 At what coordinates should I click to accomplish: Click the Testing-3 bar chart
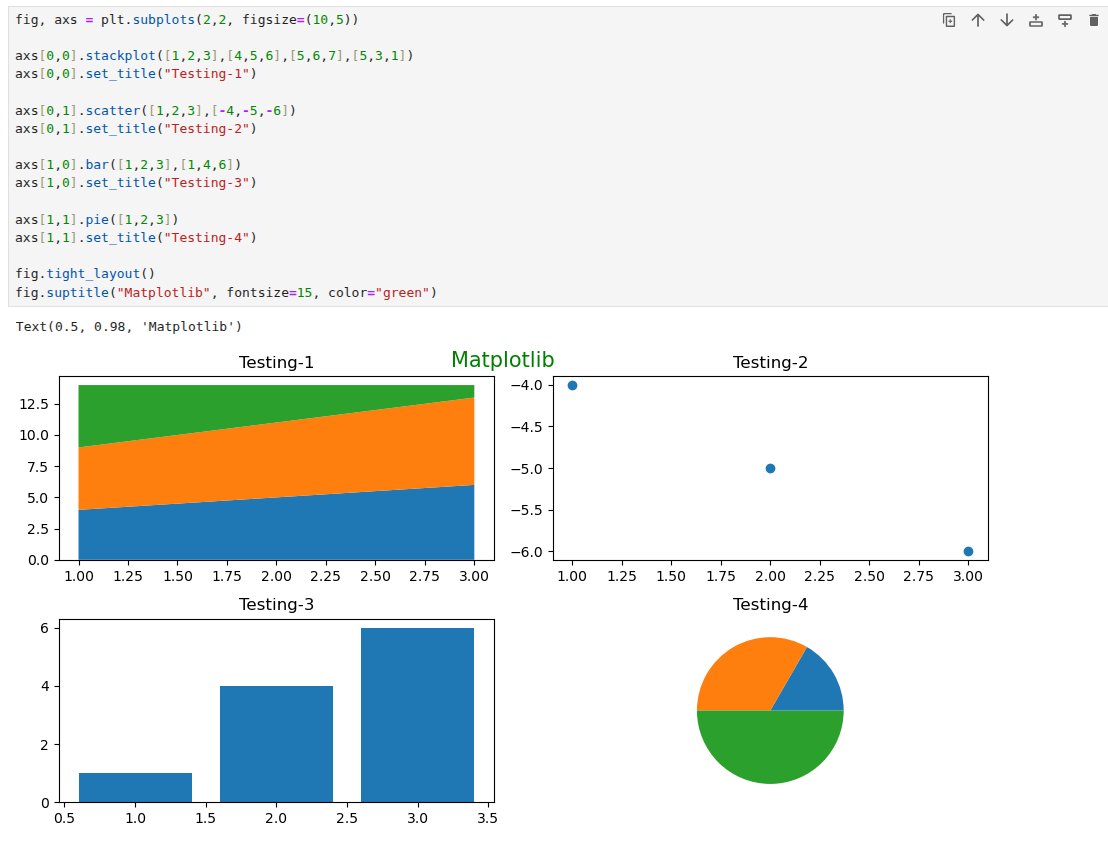point(276,712)
